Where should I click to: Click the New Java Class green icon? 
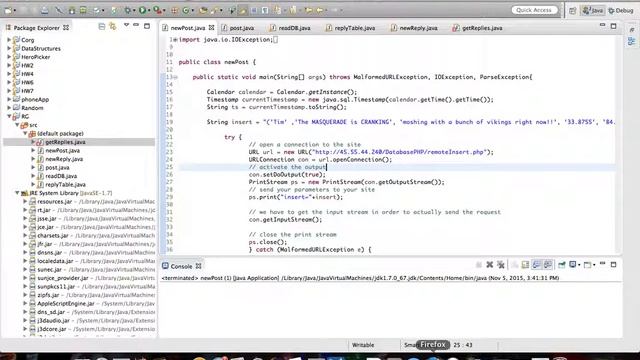[186, 10]
